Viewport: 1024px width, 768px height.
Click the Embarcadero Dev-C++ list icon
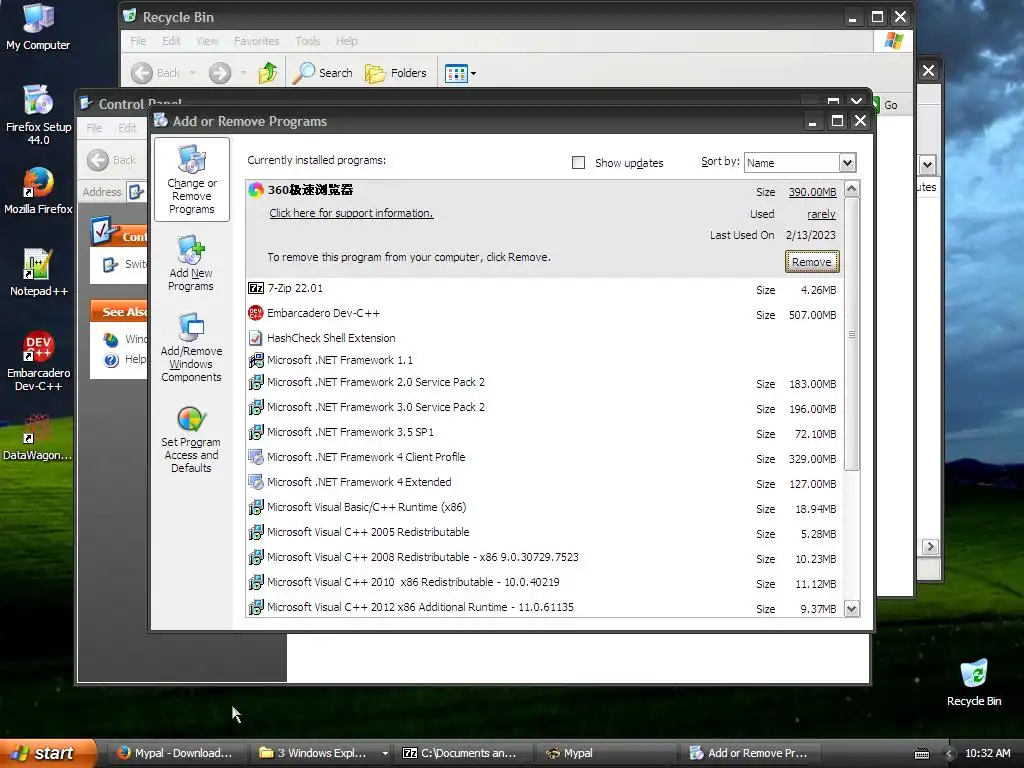[x=256, y=313]
